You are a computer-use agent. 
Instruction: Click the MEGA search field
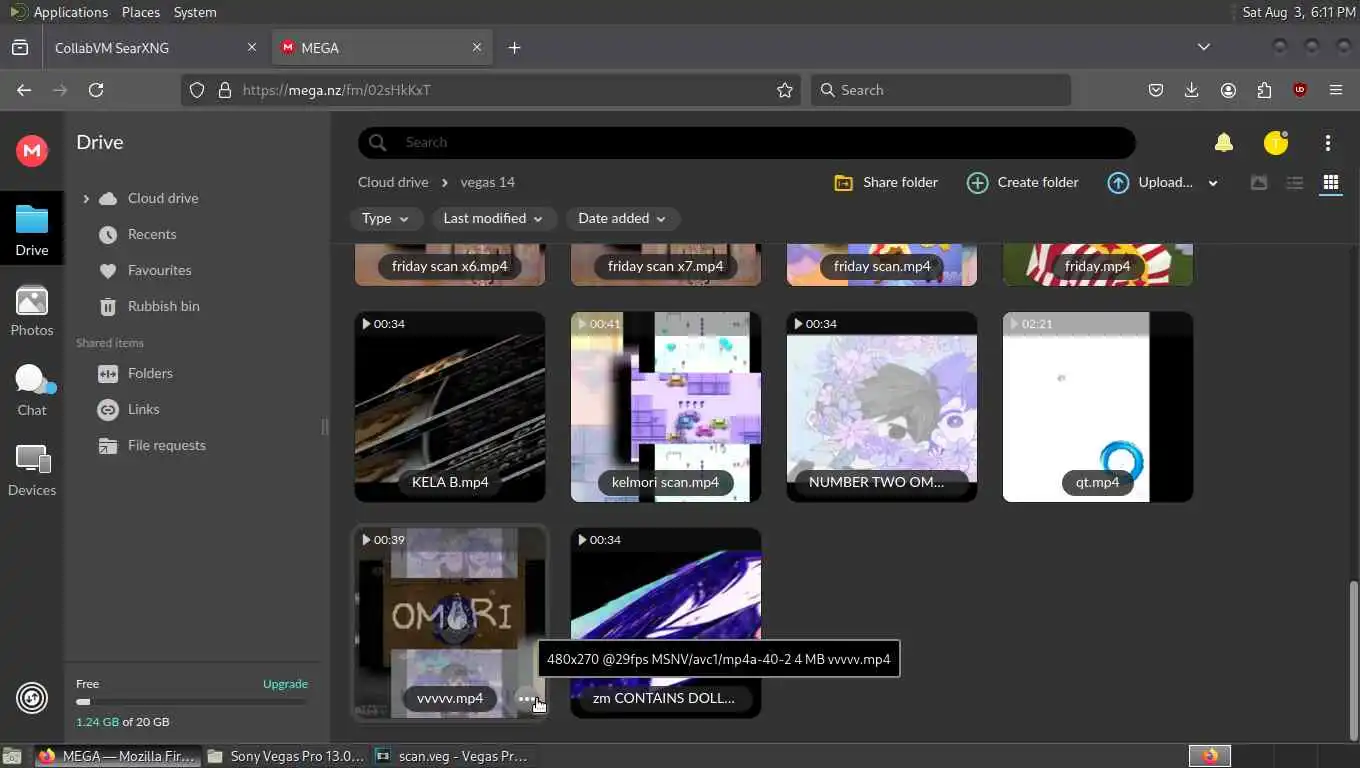pyautogui.click(x=746, y=143)
